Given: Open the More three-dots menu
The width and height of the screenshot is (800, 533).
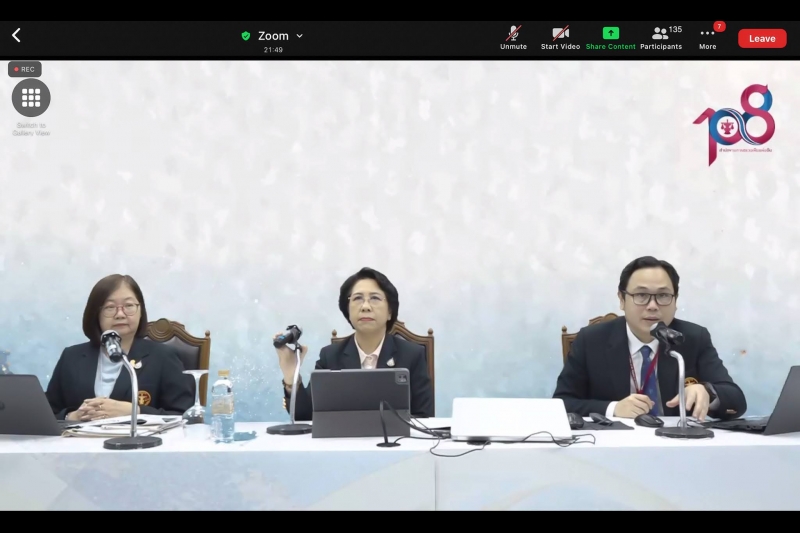Looking at the screenshot, I should click(707, 33).
